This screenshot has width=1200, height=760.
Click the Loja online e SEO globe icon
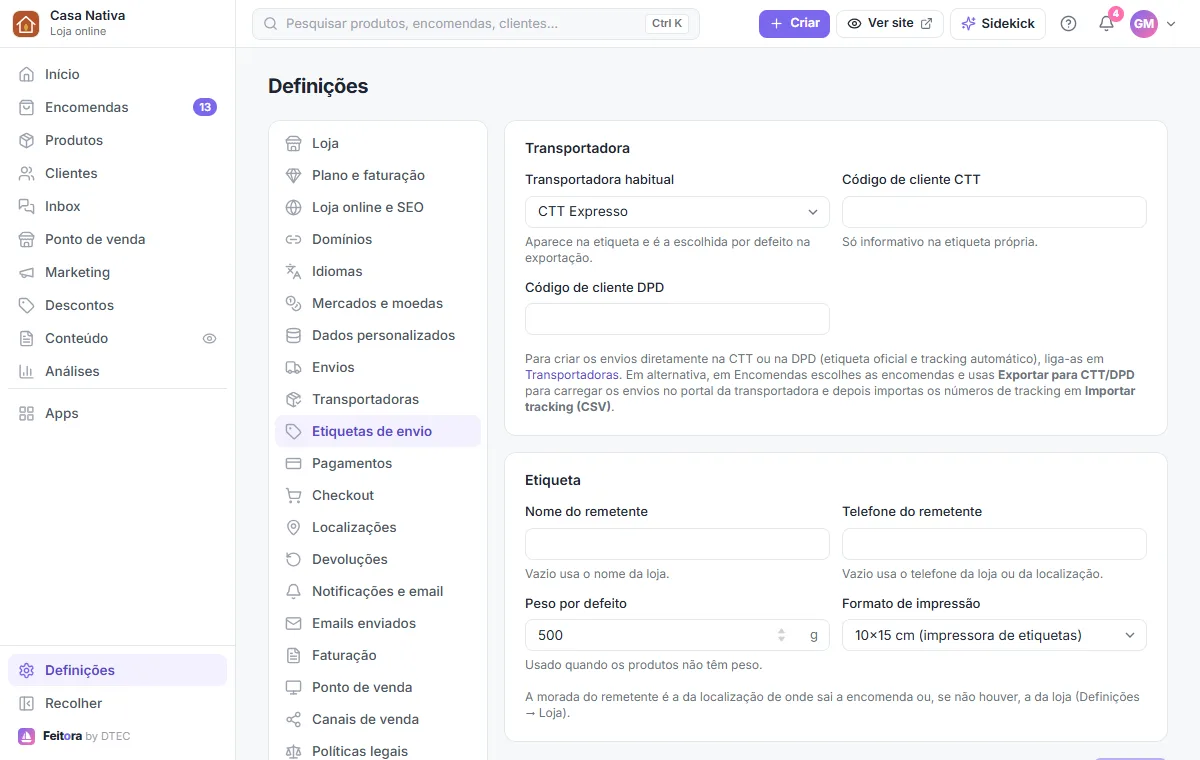(293, 207)
